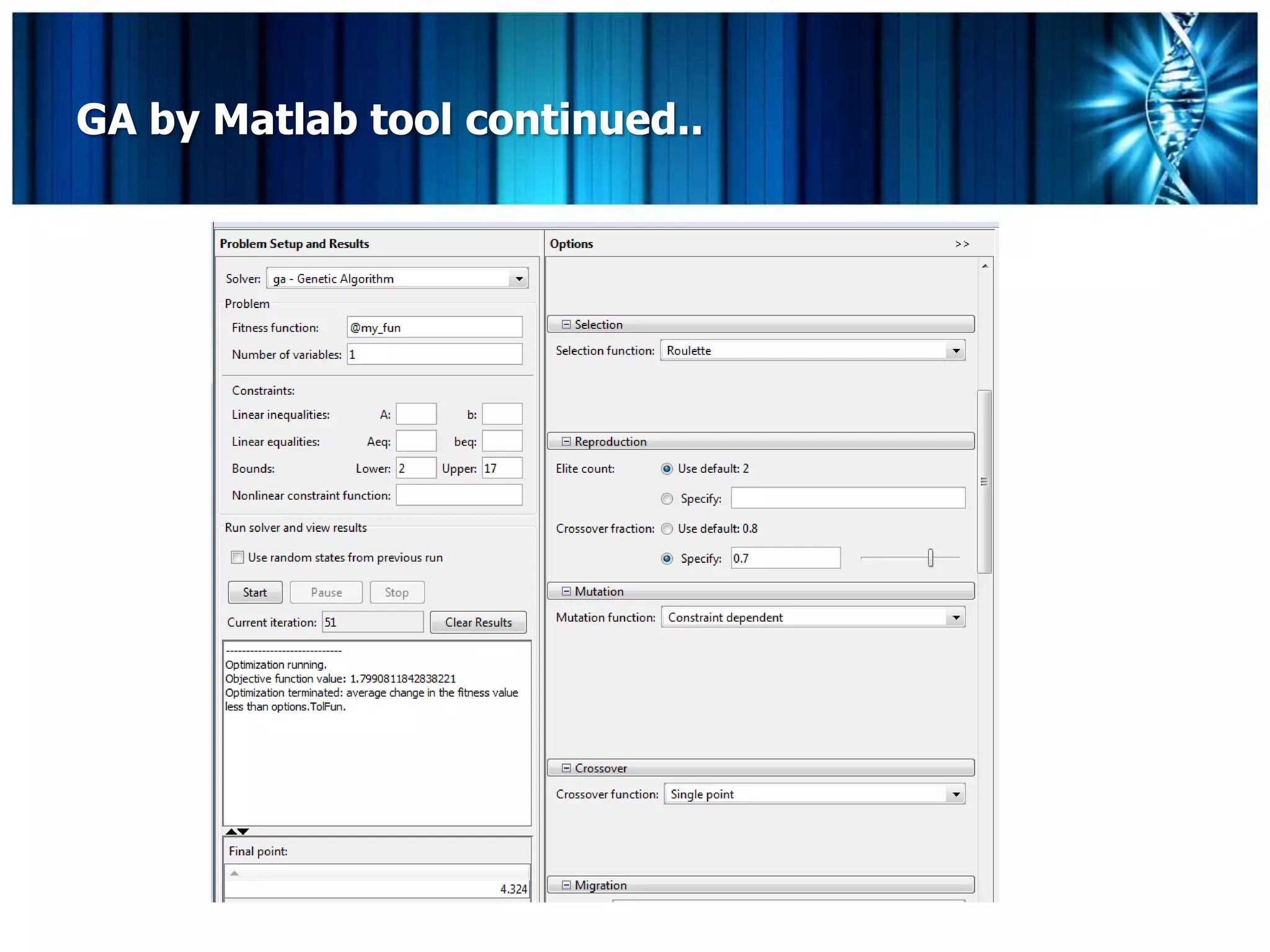This screenshot has width=1270, height=952.
Task: Open the Mutation function dropdown
Action: click(956, 617)
